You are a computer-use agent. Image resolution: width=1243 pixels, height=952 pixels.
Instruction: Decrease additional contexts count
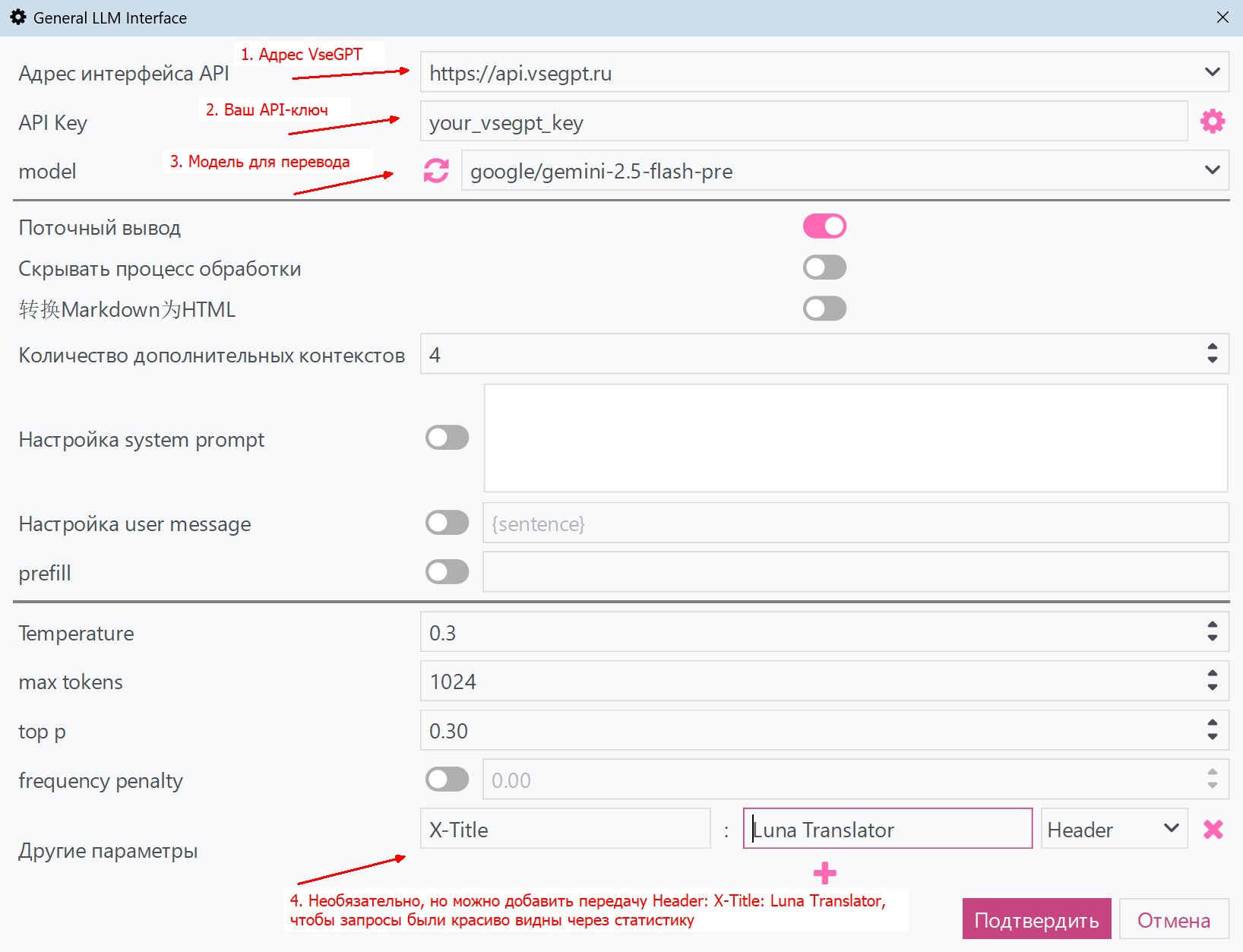click(x=1213, y=359)
